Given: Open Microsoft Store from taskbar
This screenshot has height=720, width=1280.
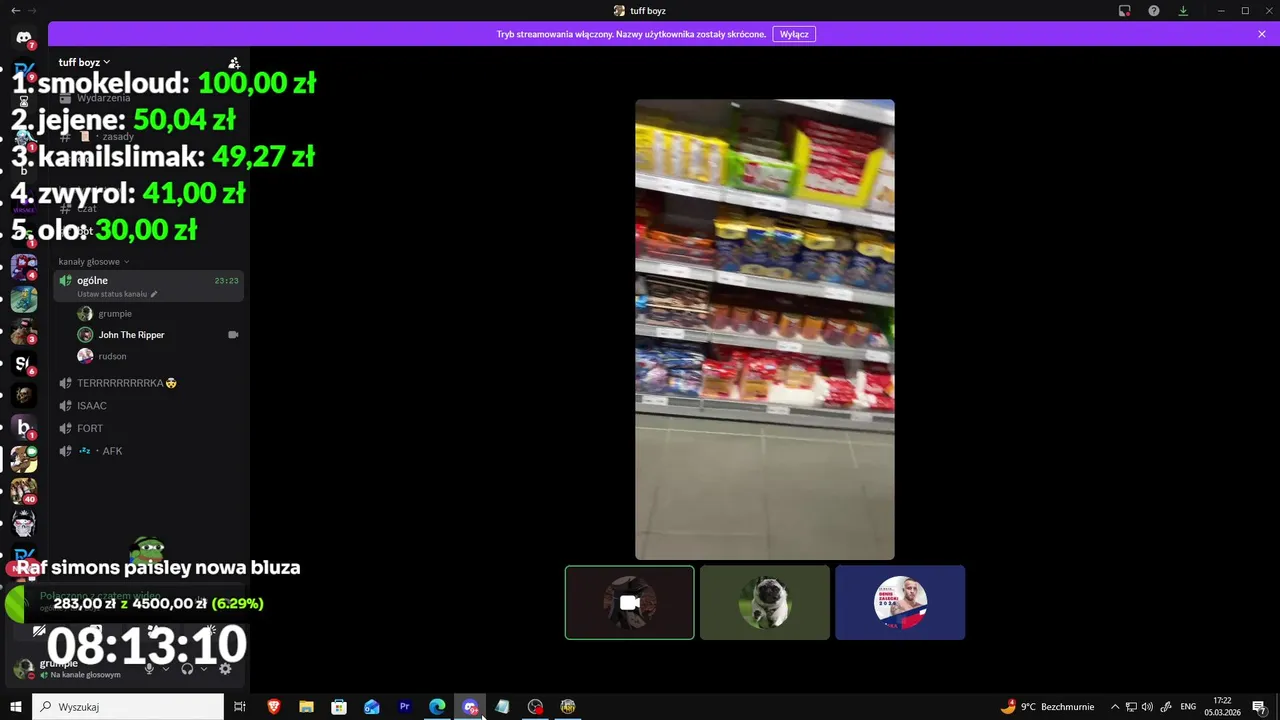Looking at the screenshot, I should point(339,707).
